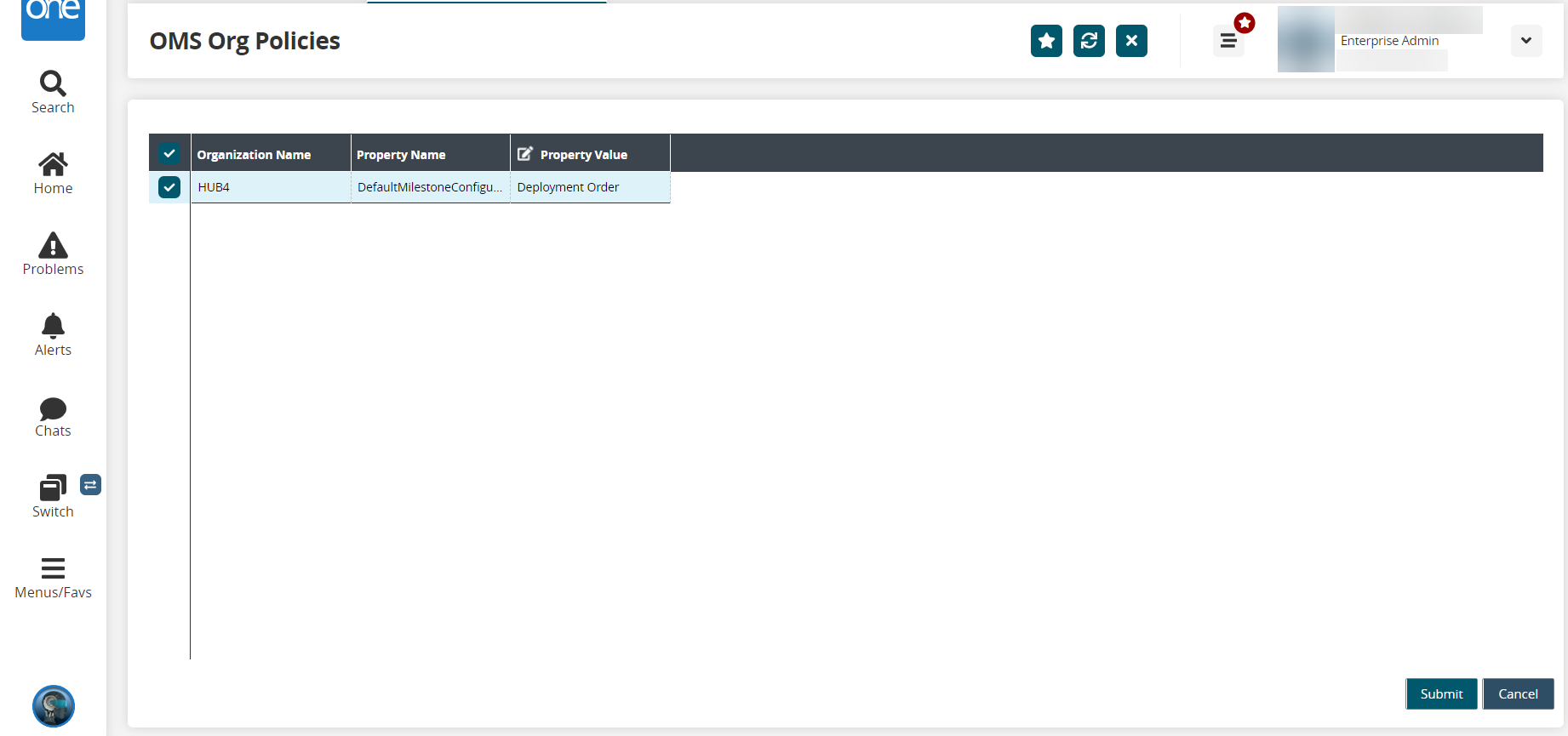Cancel the policy edit

click(1518, 694)
